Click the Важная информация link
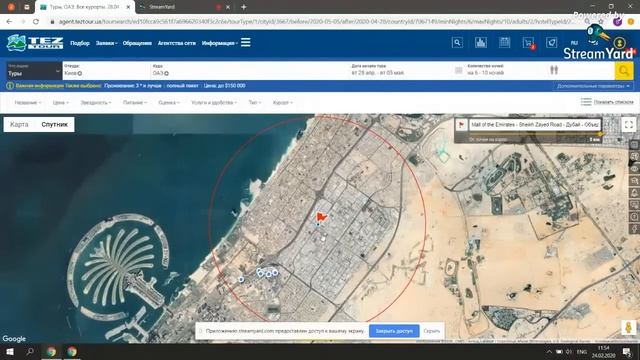The height and width of the screenshot is (360, 640). [x=40, y=86]
